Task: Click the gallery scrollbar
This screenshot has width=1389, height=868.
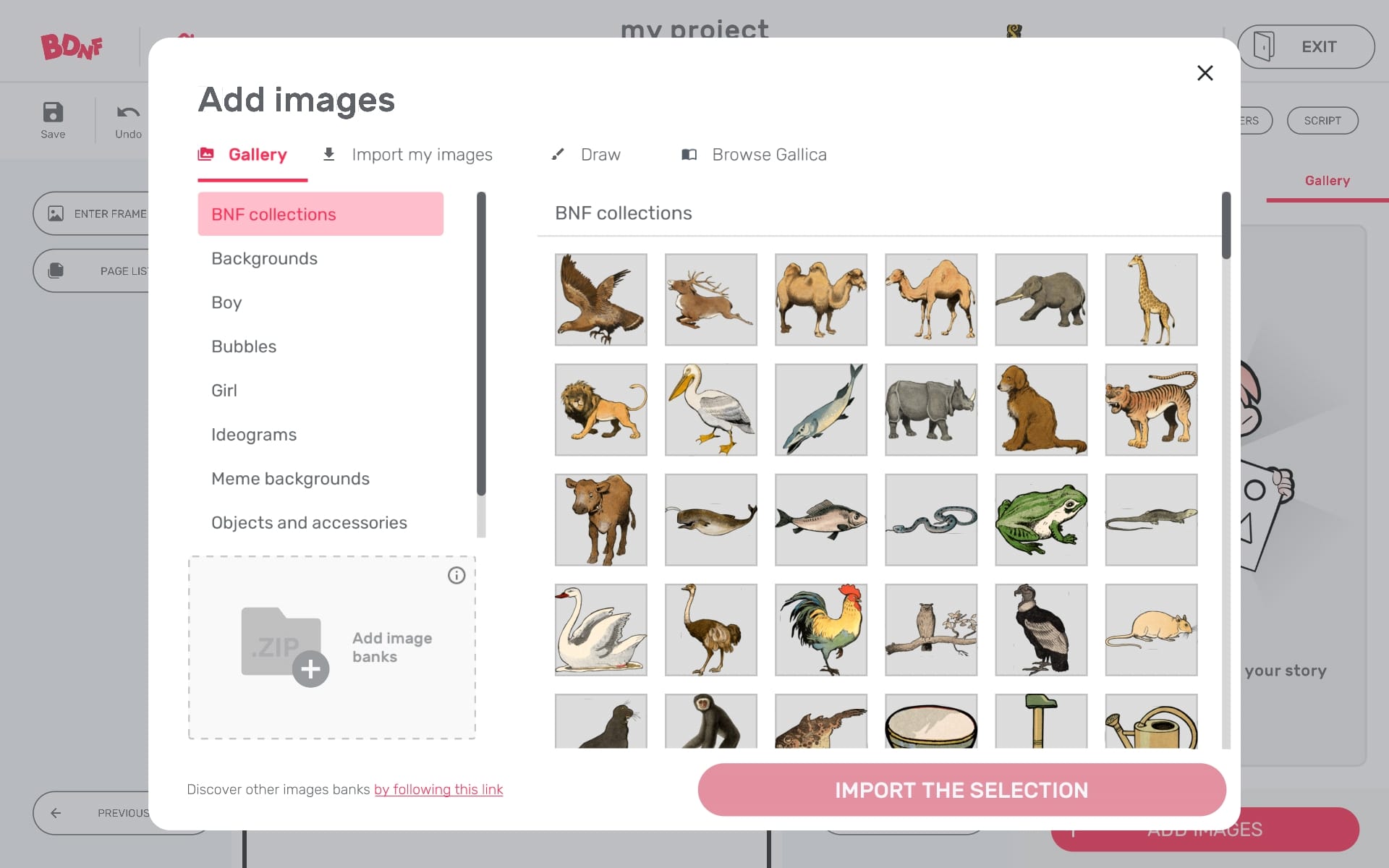Action: click(1226, 224)
